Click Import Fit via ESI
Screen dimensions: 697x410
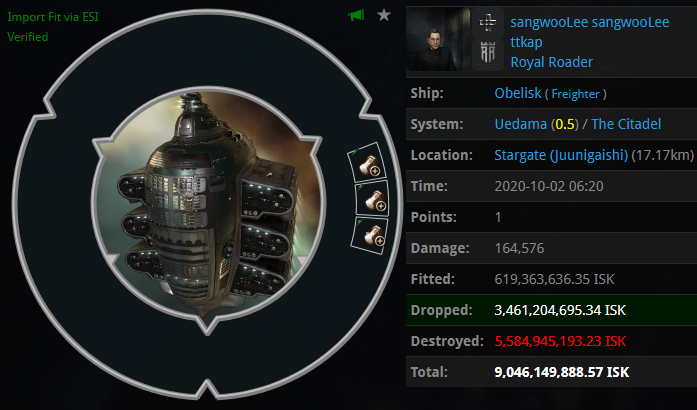click(53, 17)
